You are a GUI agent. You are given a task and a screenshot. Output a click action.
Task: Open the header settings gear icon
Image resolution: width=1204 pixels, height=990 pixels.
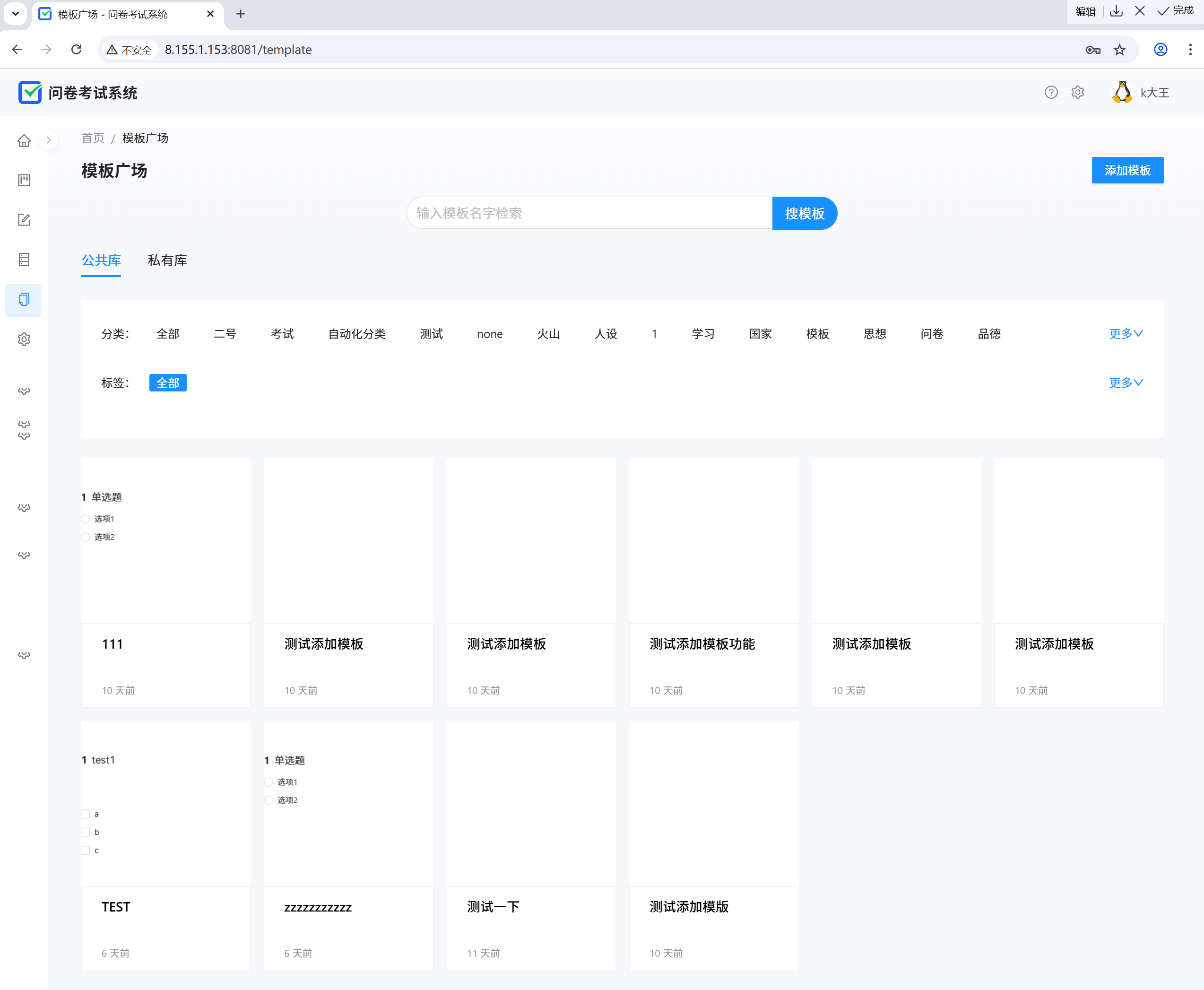(x=1077, y=92)
